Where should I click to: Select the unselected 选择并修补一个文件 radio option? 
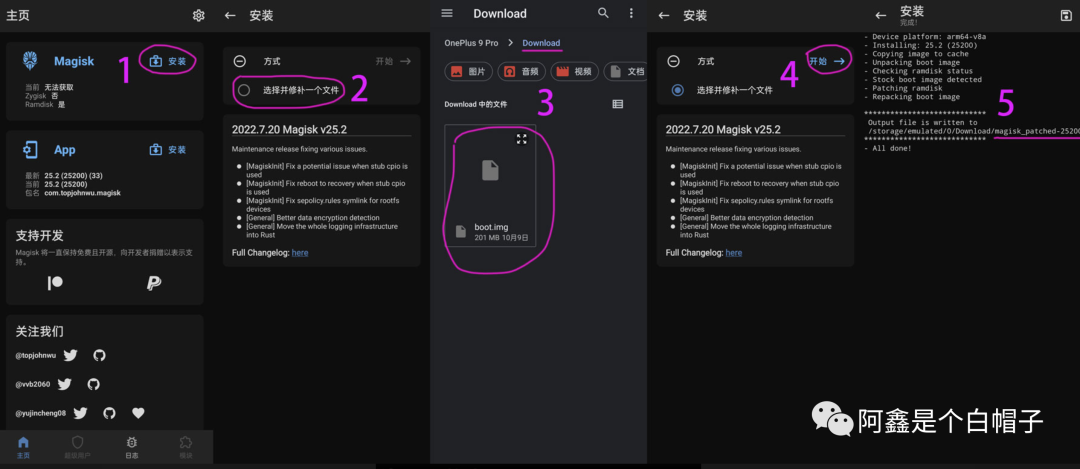point(243,90)
